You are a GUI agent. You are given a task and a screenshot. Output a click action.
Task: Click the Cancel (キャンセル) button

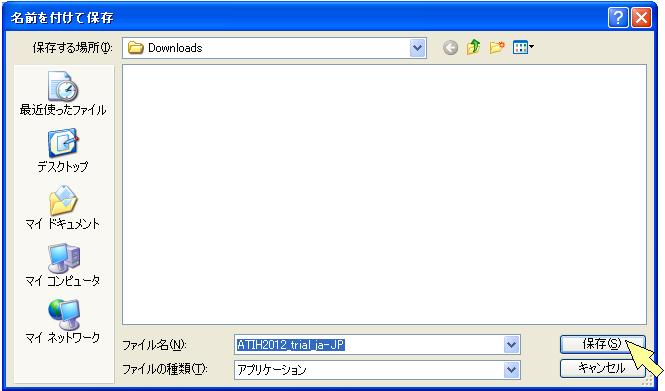(602, 368)
